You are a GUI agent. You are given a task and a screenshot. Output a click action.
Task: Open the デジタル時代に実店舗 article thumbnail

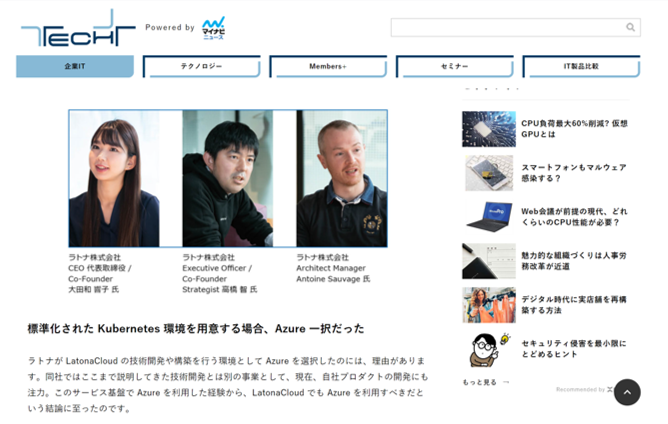coord(488,305)
